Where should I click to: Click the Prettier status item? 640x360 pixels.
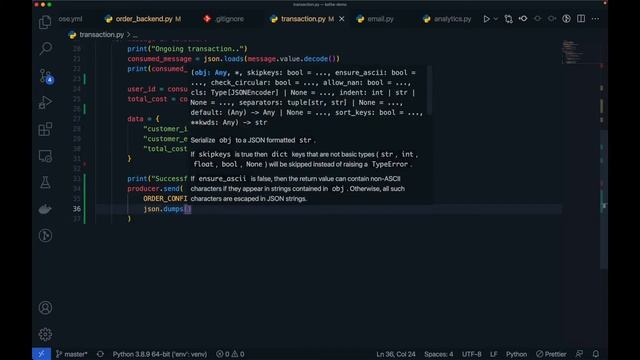point(551,354)
